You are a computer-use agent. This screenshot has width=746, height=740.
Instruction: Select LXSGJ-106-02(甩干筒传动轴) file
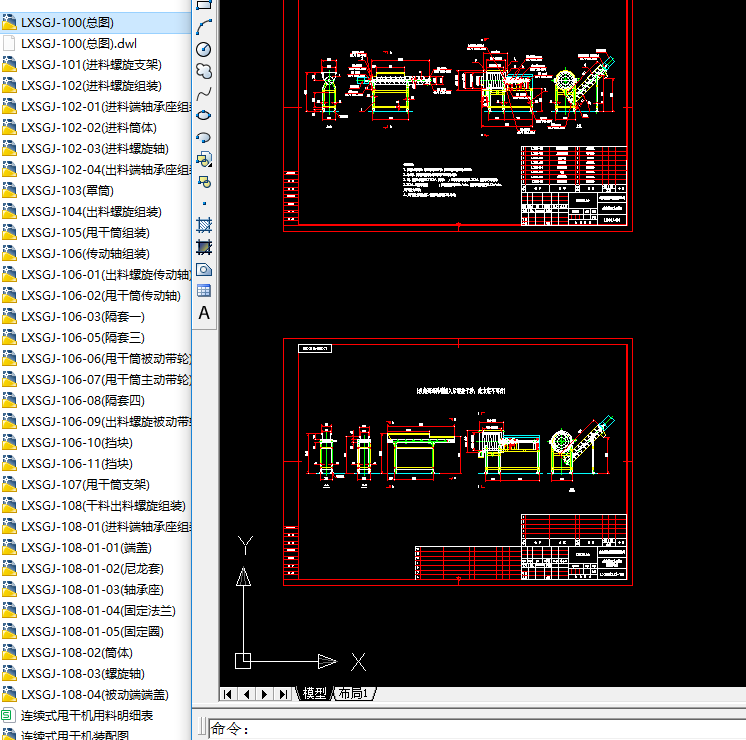(x=101, y=296)
